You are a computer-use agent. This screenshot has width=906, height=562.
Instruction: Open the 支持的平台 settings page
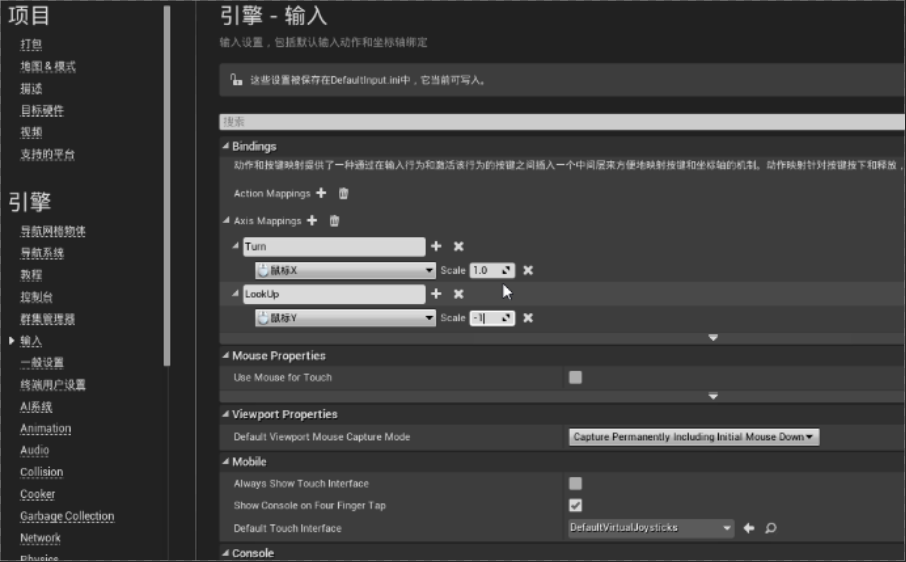point(47,154)
